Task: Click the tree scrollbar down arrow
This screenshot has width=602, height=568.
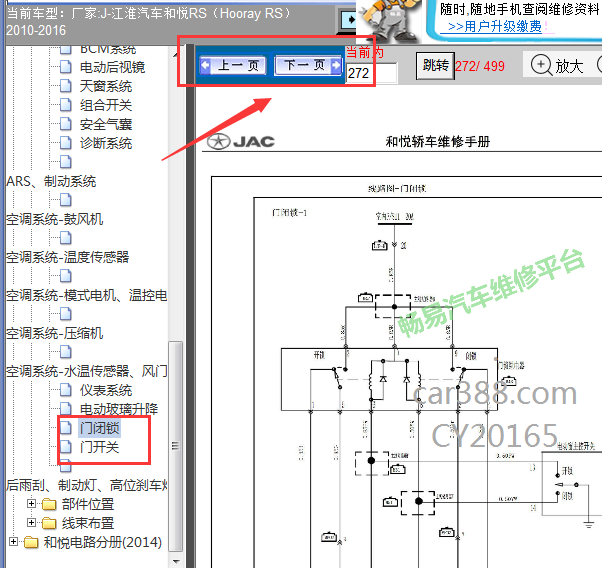Action: [x=176, y=561]
